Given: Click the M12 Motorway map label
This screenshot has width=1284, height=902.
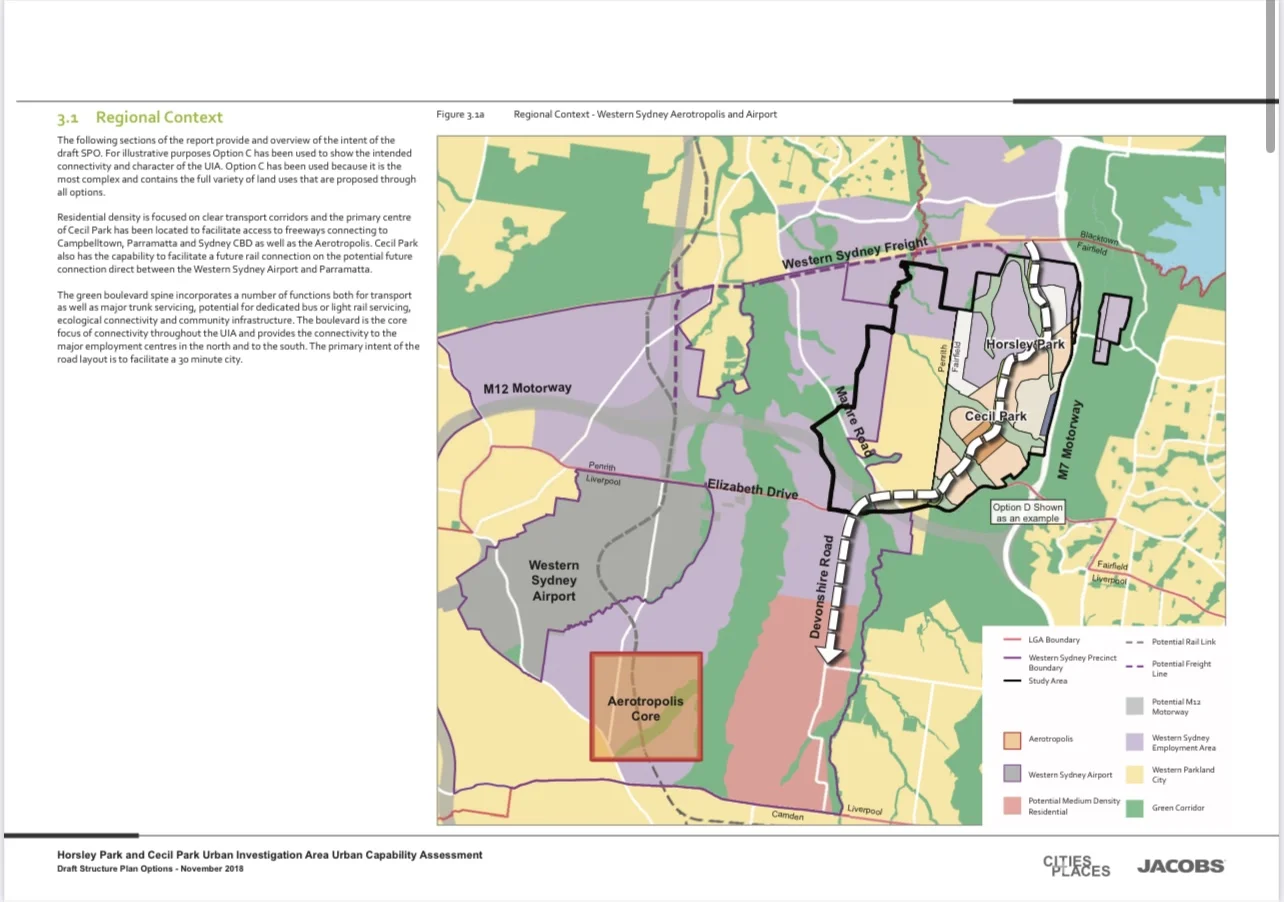Looking at the screenshot, I should point(527,388).
